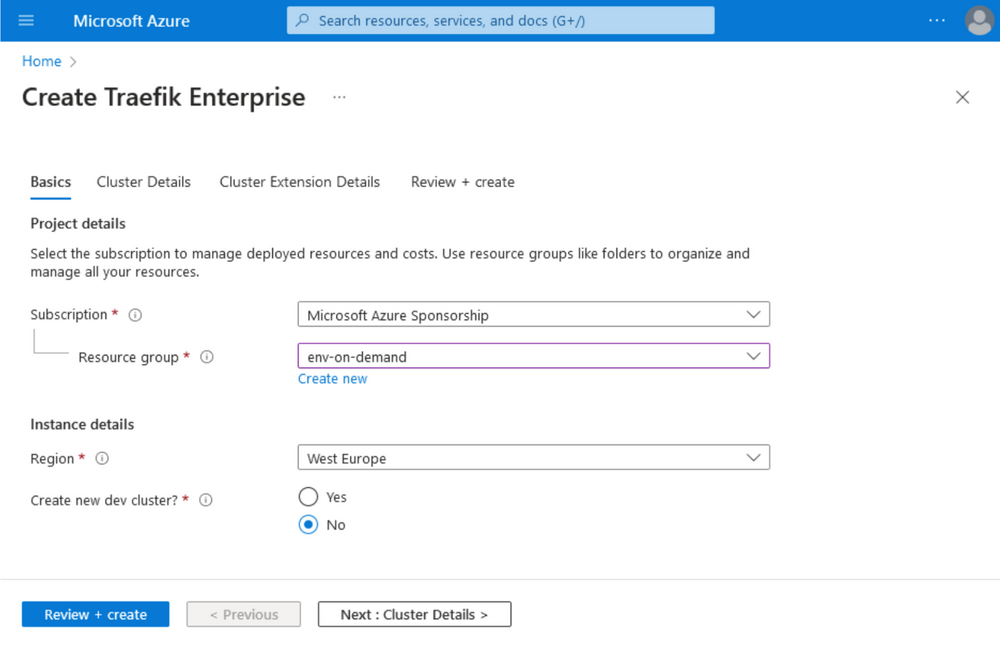The image size is (1000, 651).
Task: Click Resource group info icon
Action: tap(206, 357)
